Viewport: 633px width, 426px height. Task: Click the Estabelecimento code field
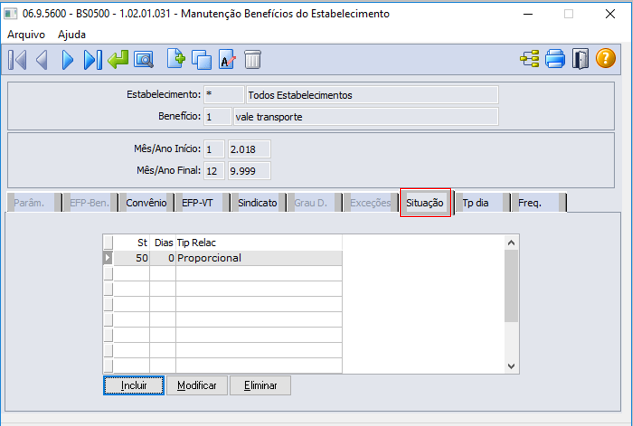click(224, 95)
